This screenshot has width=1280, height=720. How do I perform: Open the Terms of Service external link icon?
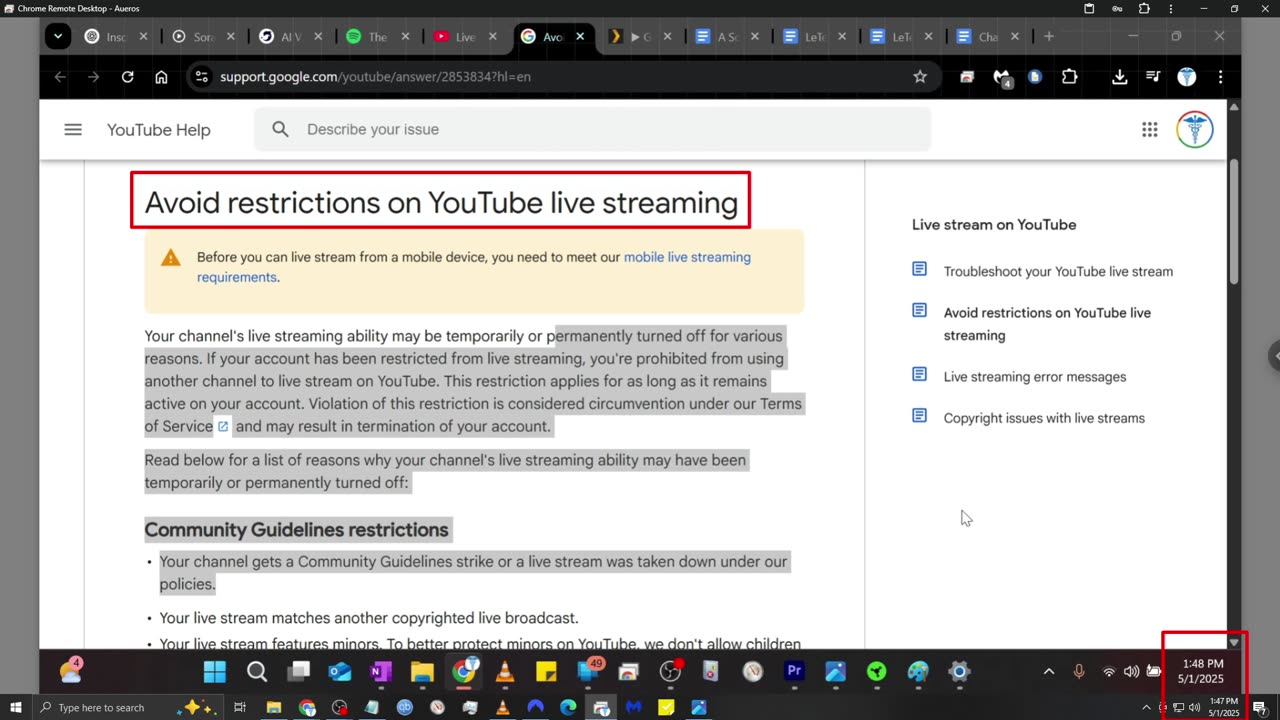click(x=223, y=427)
